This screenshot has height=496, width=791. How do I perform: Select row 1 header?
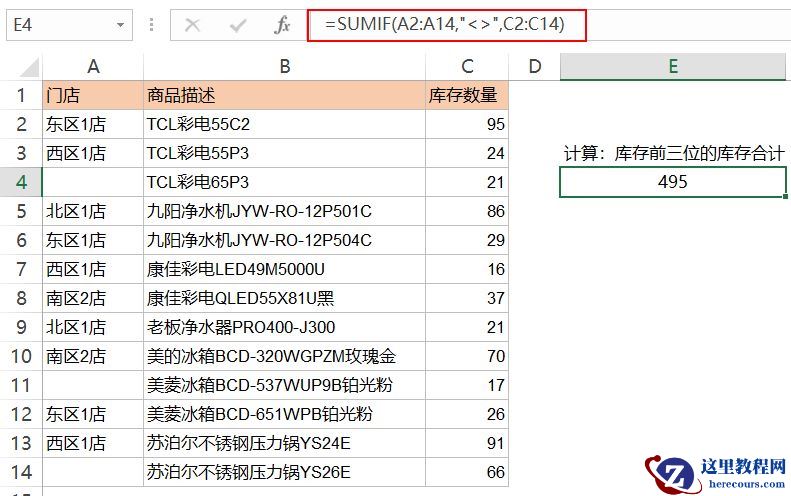pyautogui.click(x=21, y=95)
